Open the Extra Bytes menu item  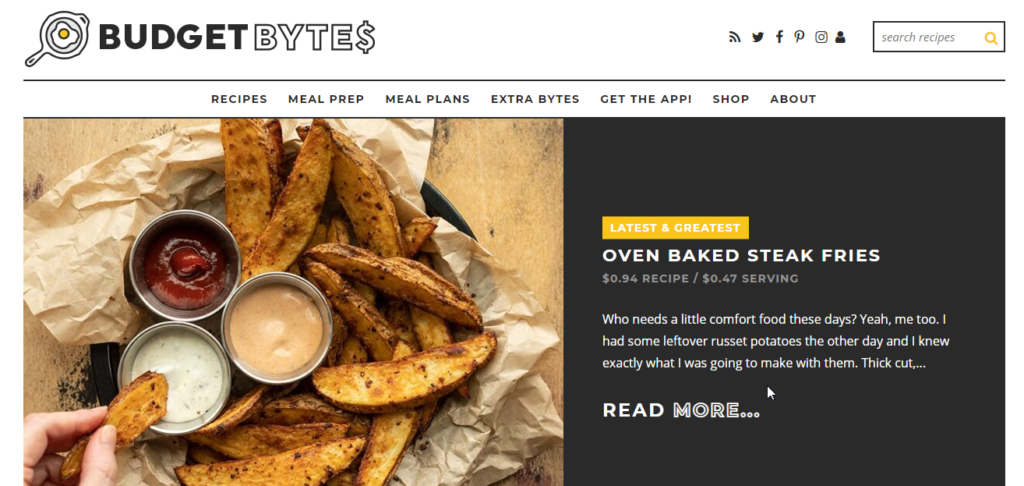tap(535, 99)
